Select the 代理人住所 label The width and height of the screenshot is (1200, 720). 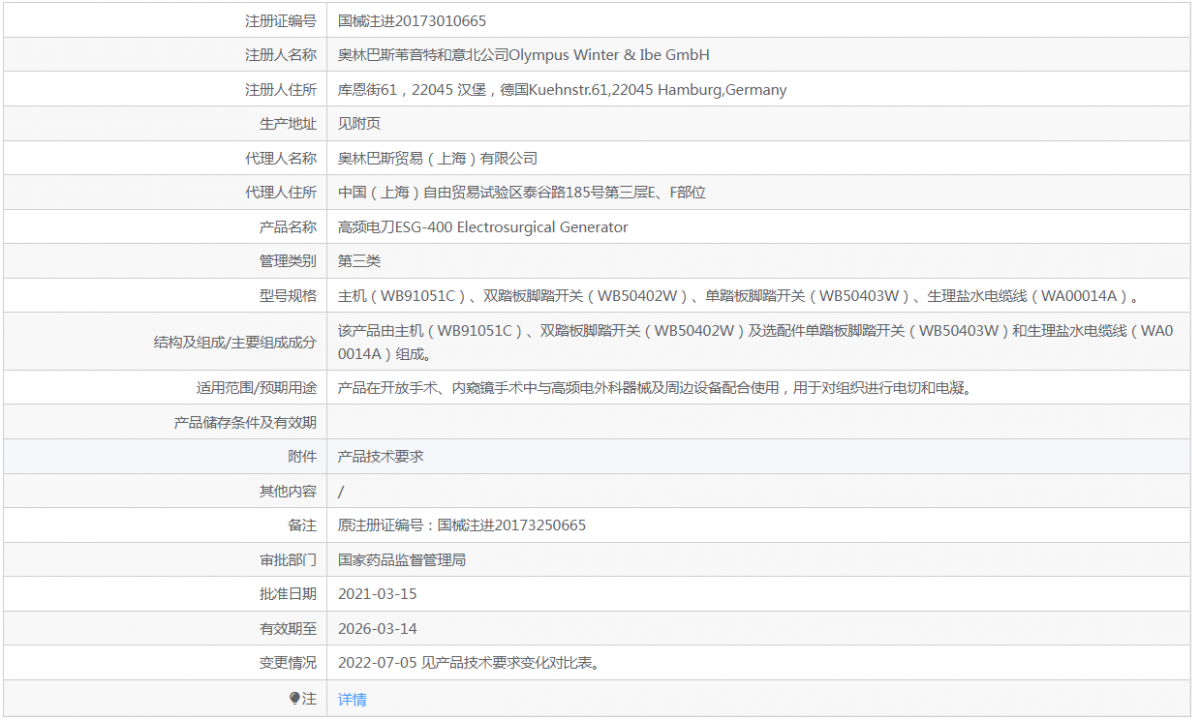281,192
